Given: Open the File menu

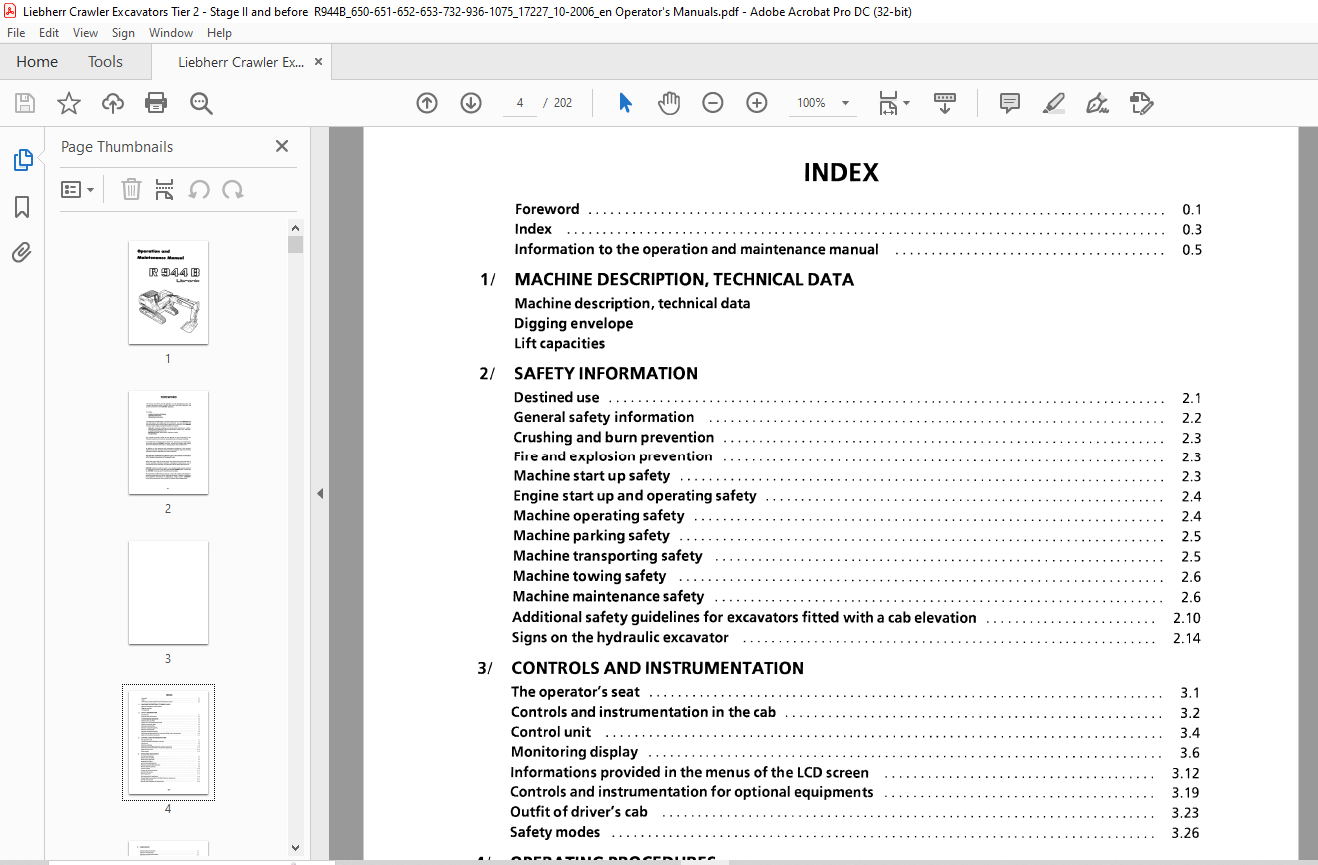Looking at the screenshot, I should [x=16, y=33].
